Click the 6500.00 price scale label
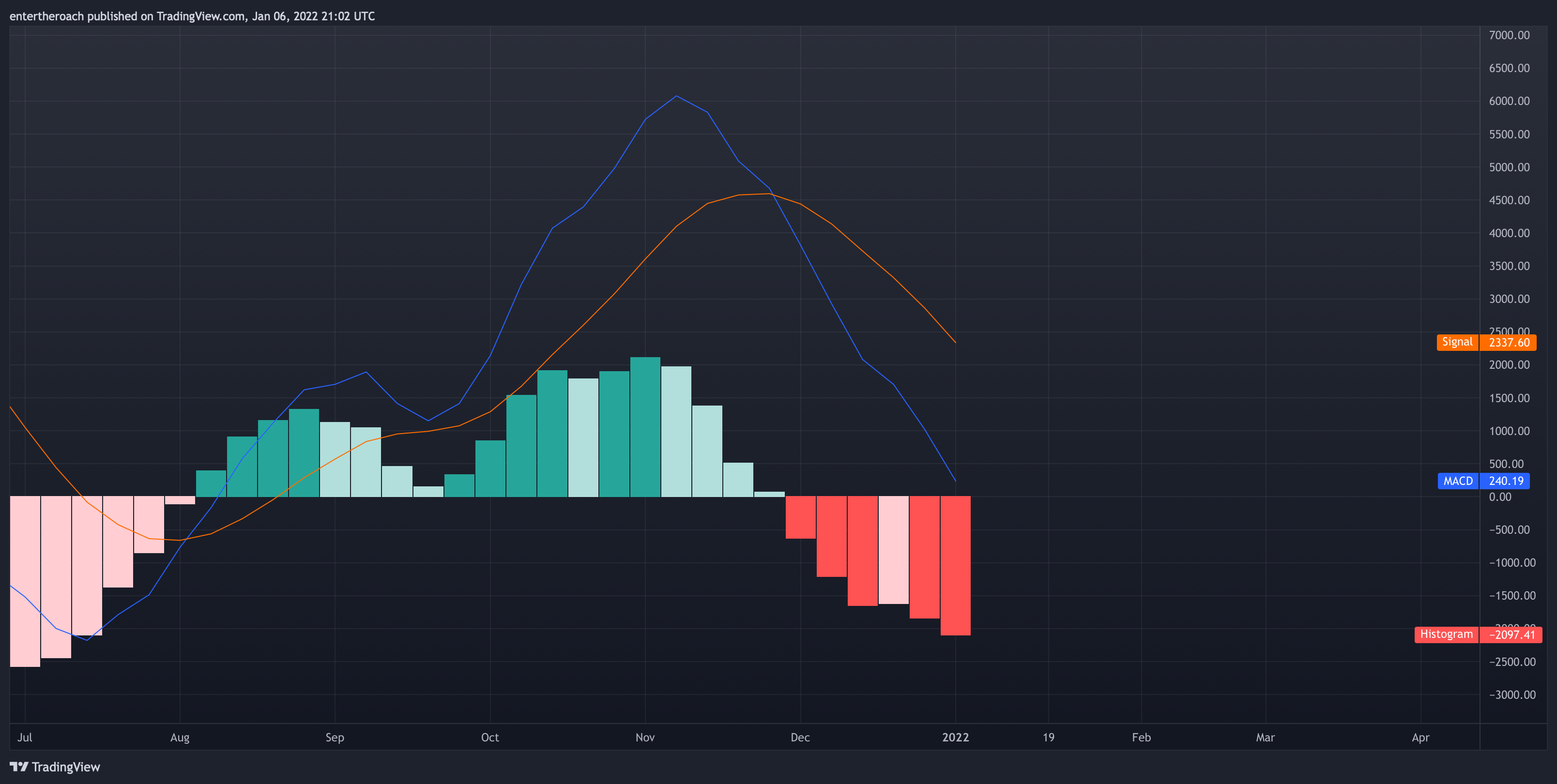The height and width of the screenshot is (784, 1557). pos(1509,68)
